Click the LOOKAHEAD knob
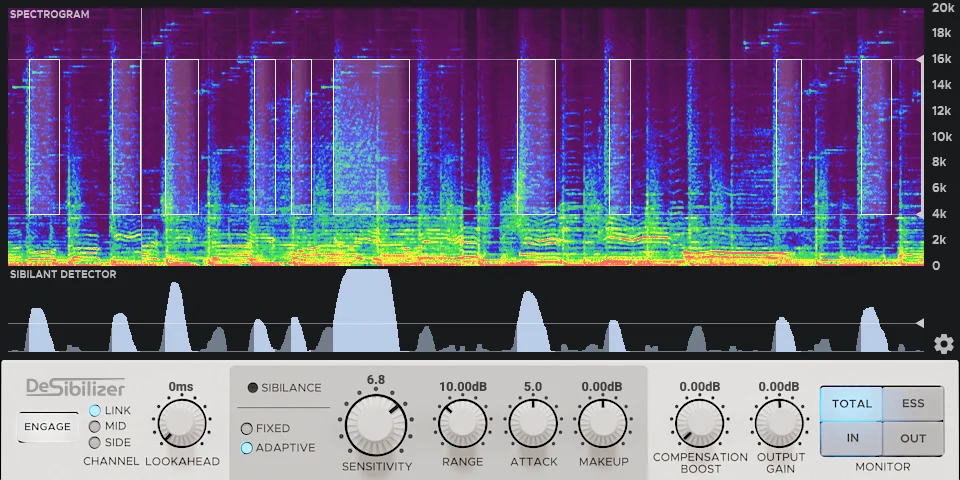Viewport: 960px width, 480px height. pos(182,424)
